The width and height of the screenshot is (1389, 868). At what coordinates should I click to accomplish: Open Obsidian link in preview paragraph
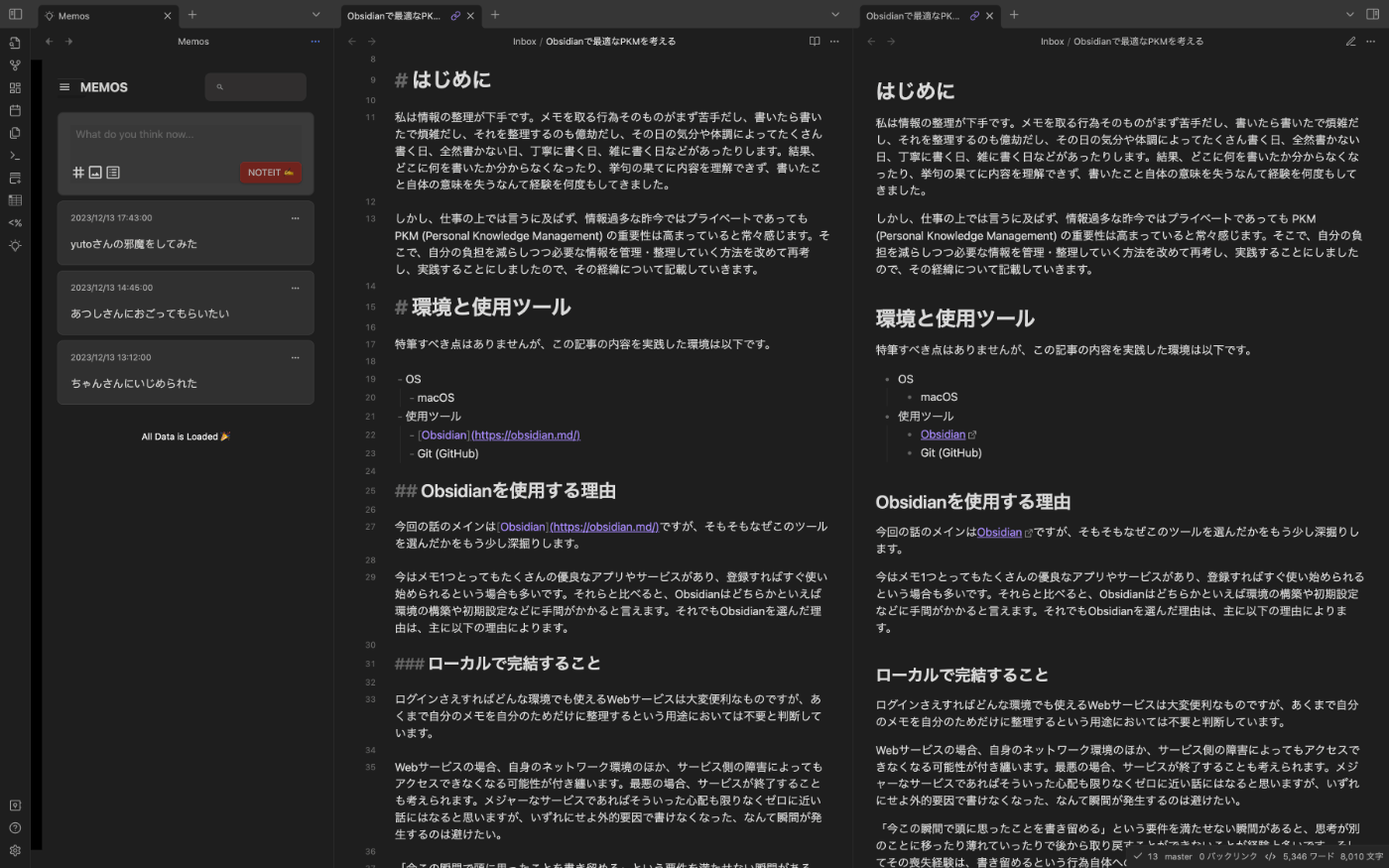[999, 533]
